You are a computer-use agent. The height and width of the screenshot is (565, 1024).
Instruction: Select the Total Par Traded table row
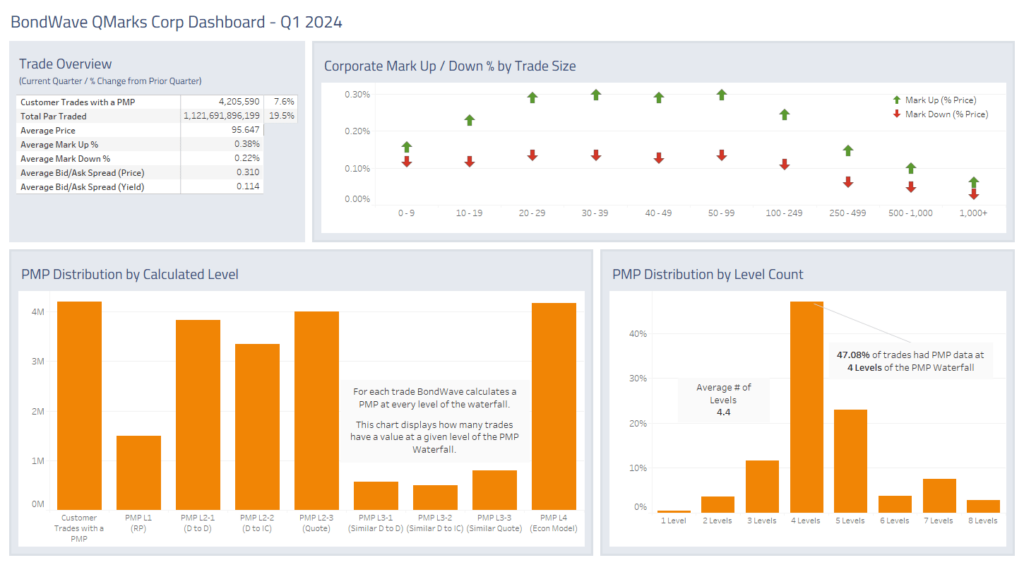pos(141,116)
